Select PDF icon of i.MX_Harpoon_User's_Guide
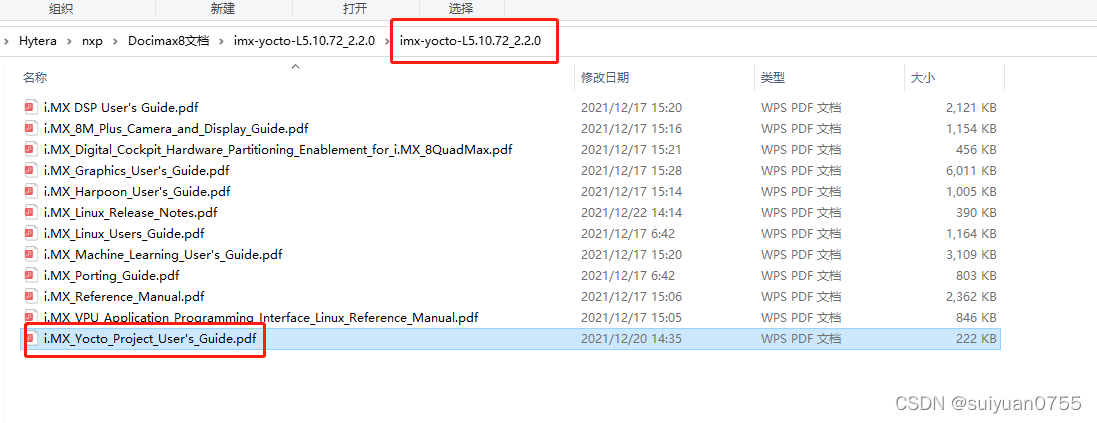Viewport: 1097px width, 423px height. (30, 192)
